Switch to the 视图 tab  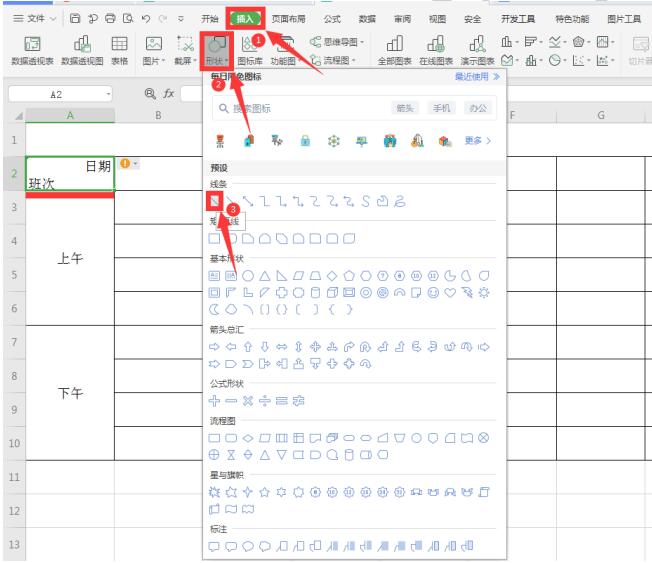[x=437, y=19]
